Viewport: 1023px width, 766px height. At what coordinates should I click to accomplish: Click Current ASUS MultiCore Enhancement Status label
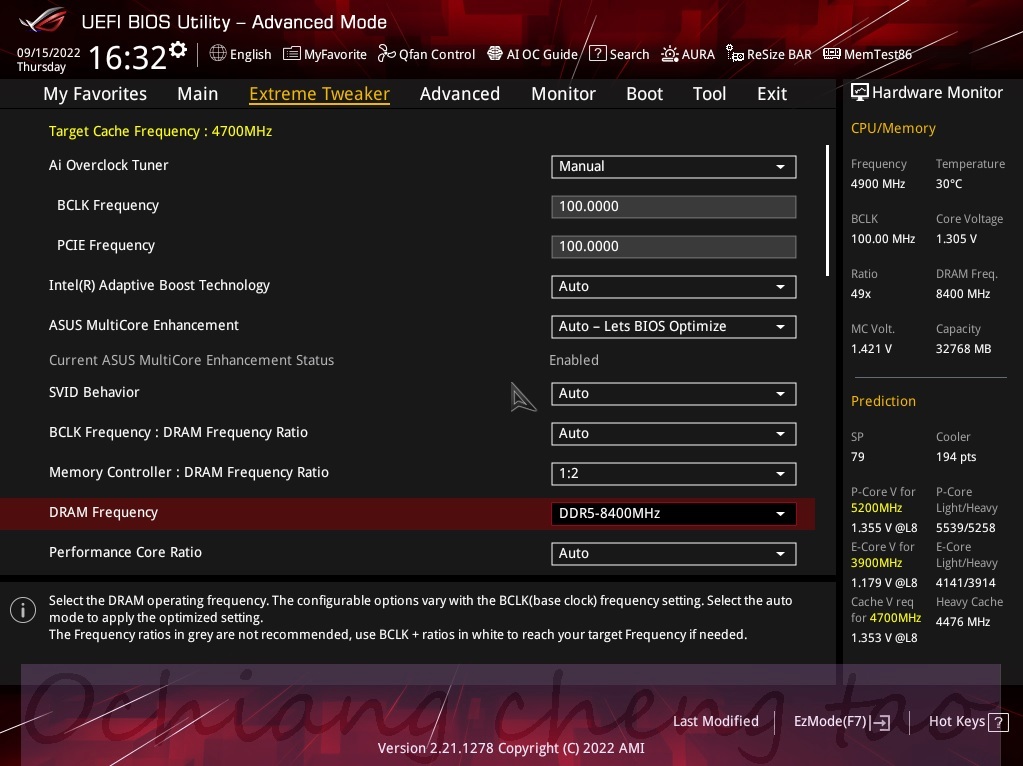(191, 360)
